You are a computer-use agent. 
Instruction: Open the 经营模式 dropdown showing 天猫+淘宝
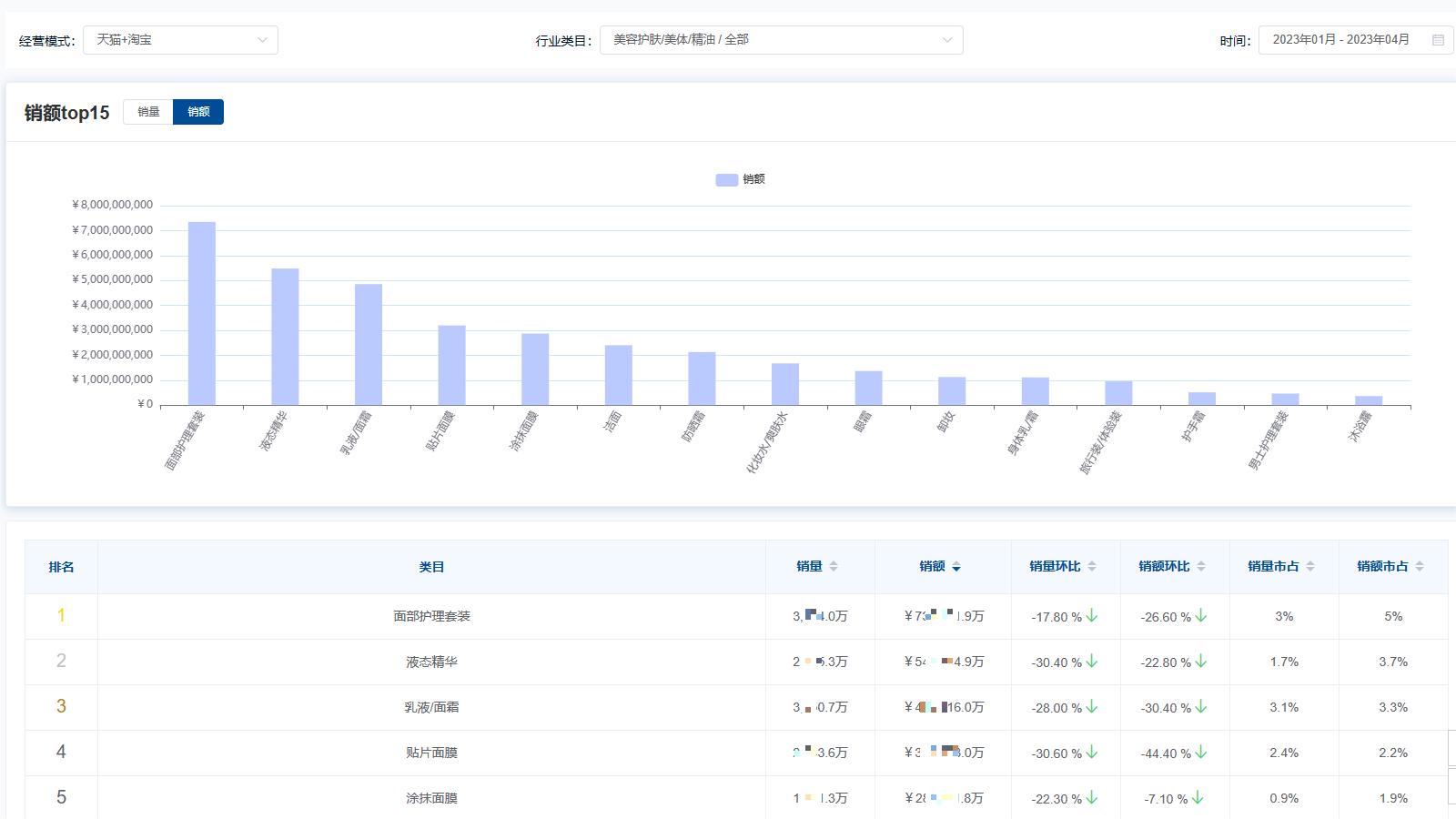click(x=180, y=40)
